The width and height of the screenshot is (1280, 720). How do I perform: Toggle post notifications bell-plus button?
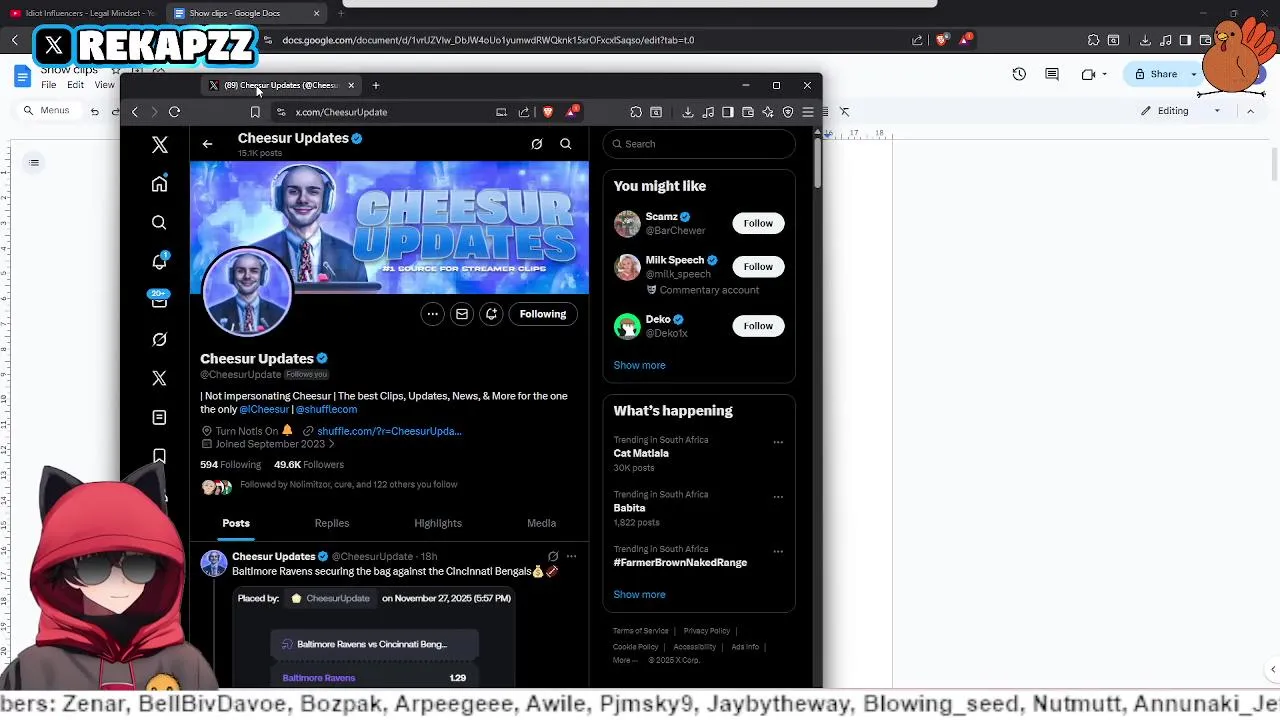pyautogui.click(x=491, y=314)
